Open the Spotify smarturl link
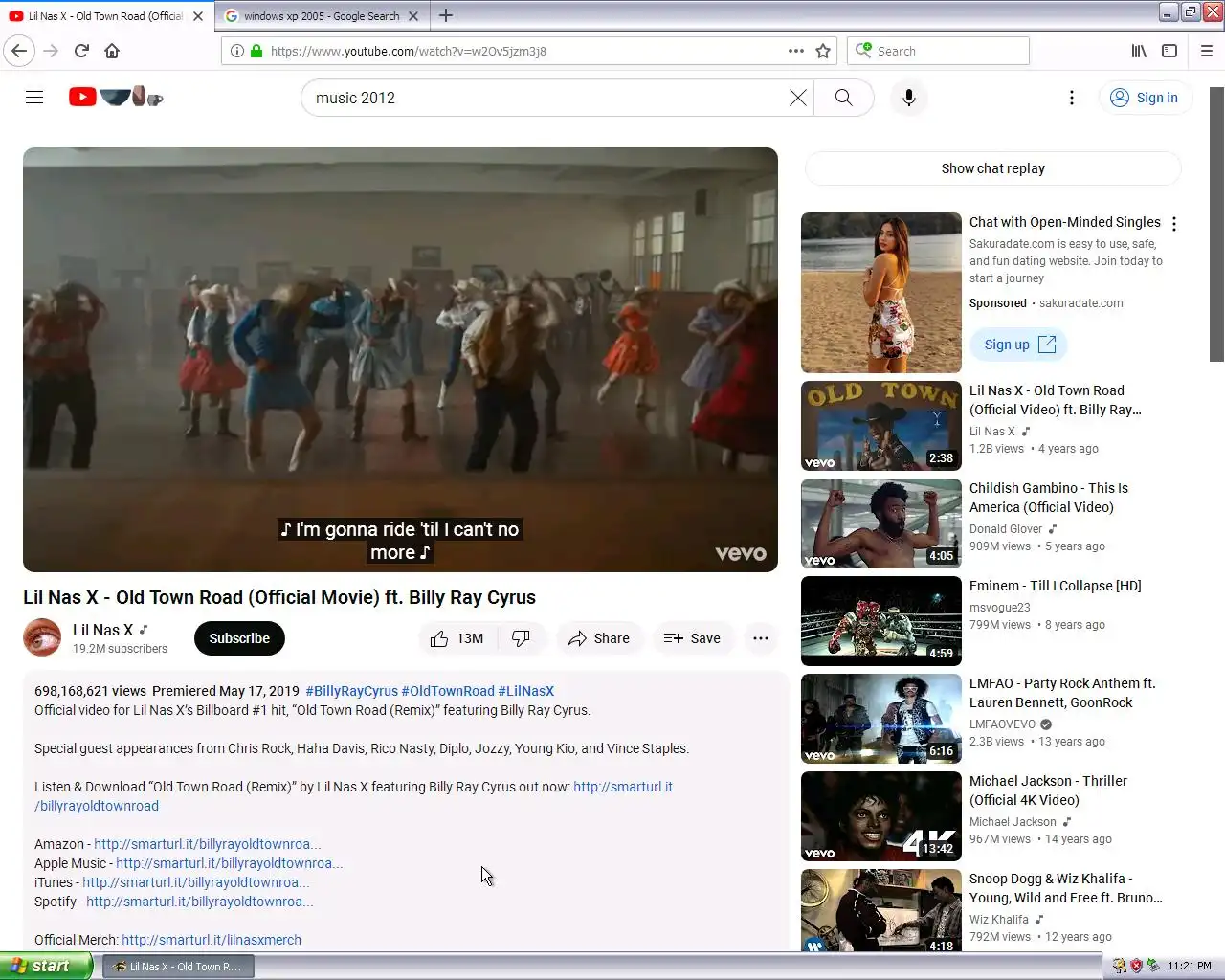The height and width of the screenshot is (980, 1225). [200, 902]
